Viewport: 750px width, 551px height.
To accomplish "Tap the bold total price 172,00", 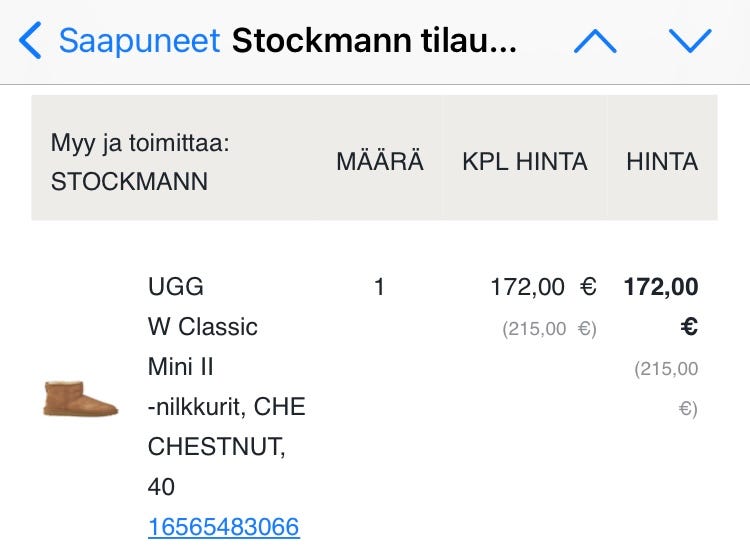I will click(661, 287).
